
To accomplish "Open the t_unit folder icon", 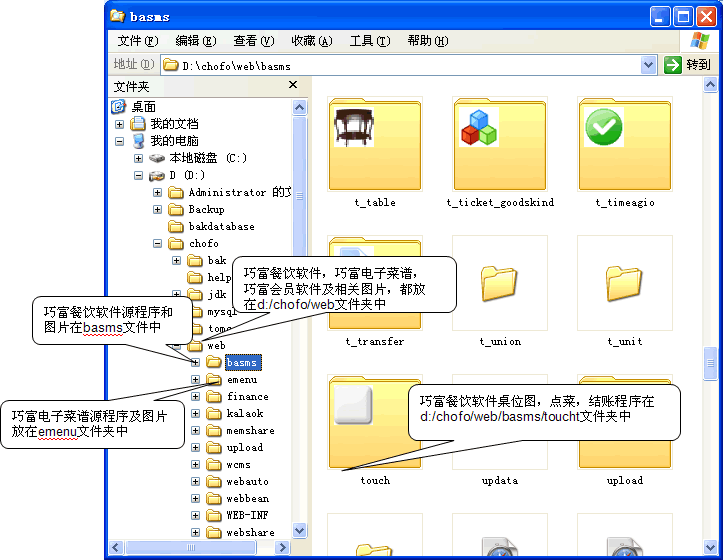I will pos(624,282).
